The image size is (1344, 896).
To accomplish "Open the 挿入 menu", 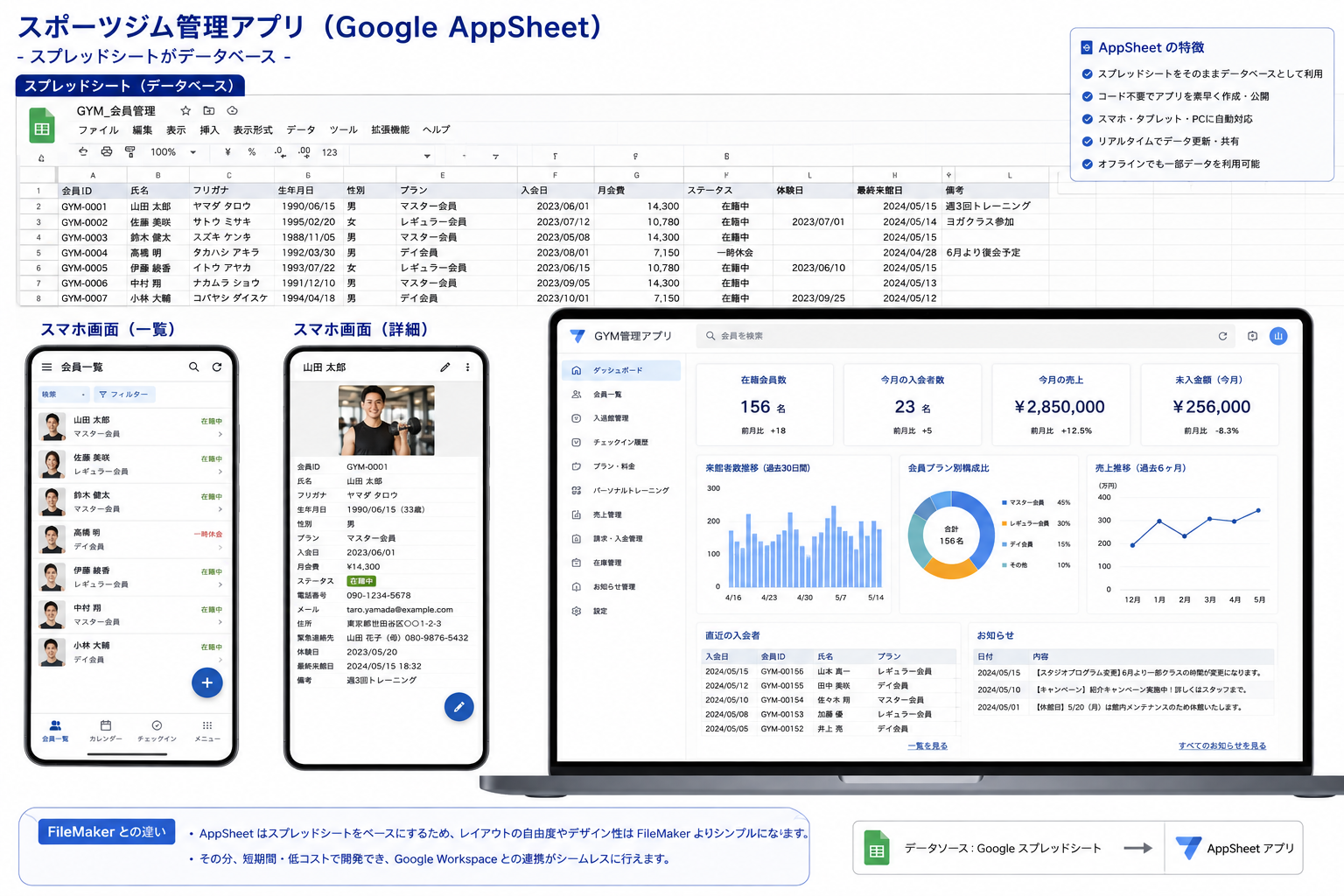I will coord(209,130).
